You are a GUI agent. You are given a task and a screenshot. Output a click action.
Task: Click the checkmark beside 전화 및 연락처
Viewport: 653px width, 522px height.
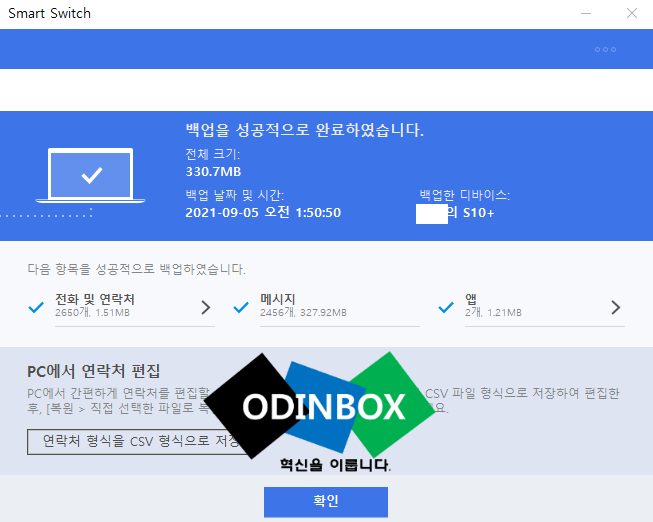[x=36, y=307]
